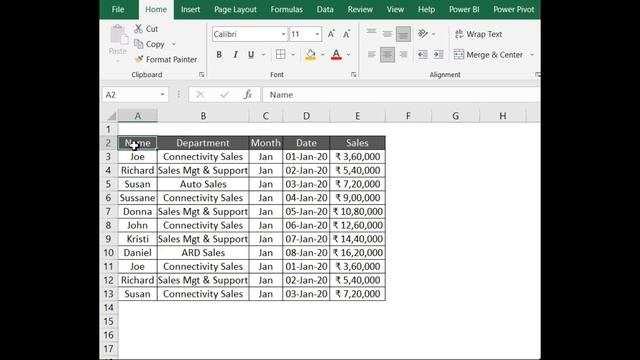Expand the font size 11 dropdown

pyautogui.click(x=317, y=34)
